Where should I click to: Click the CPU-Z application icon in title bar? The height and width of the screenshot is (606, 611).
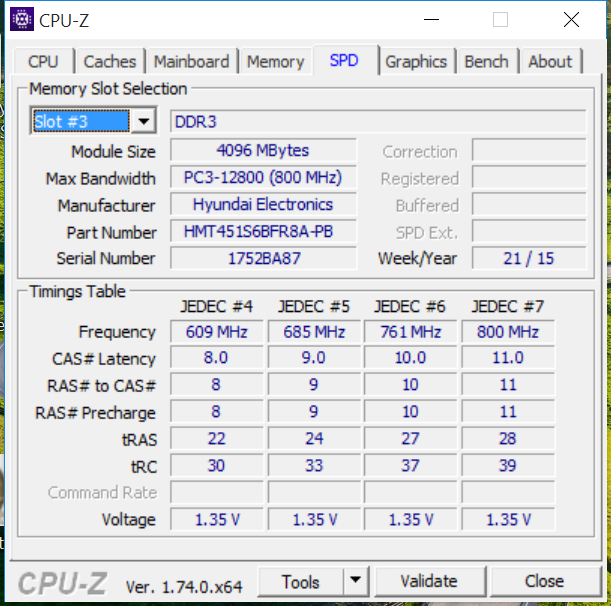coord(22,19)
